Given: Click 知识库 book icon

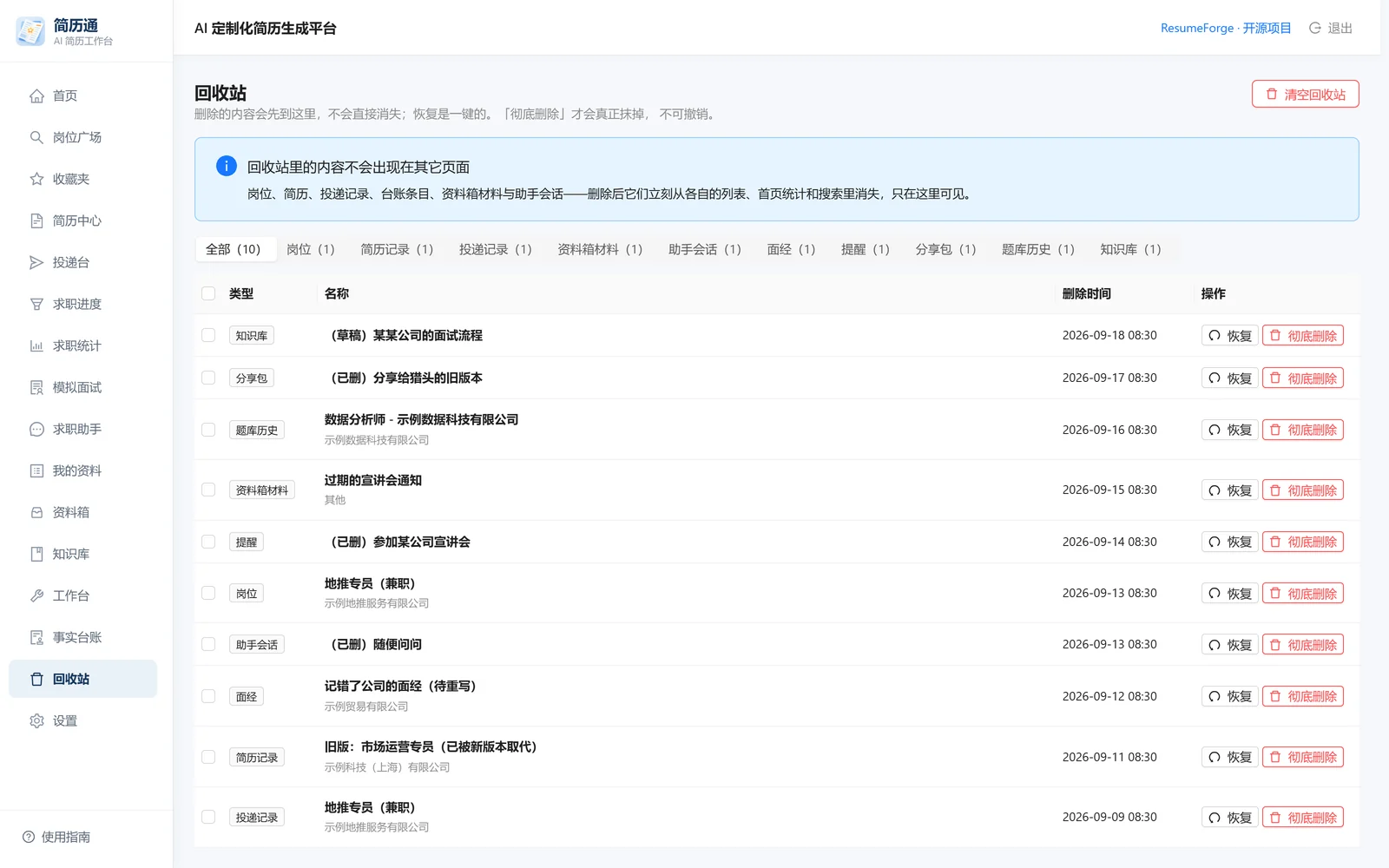Looking at the screenshot, I should pyautogui.click(x=36, y=554).
